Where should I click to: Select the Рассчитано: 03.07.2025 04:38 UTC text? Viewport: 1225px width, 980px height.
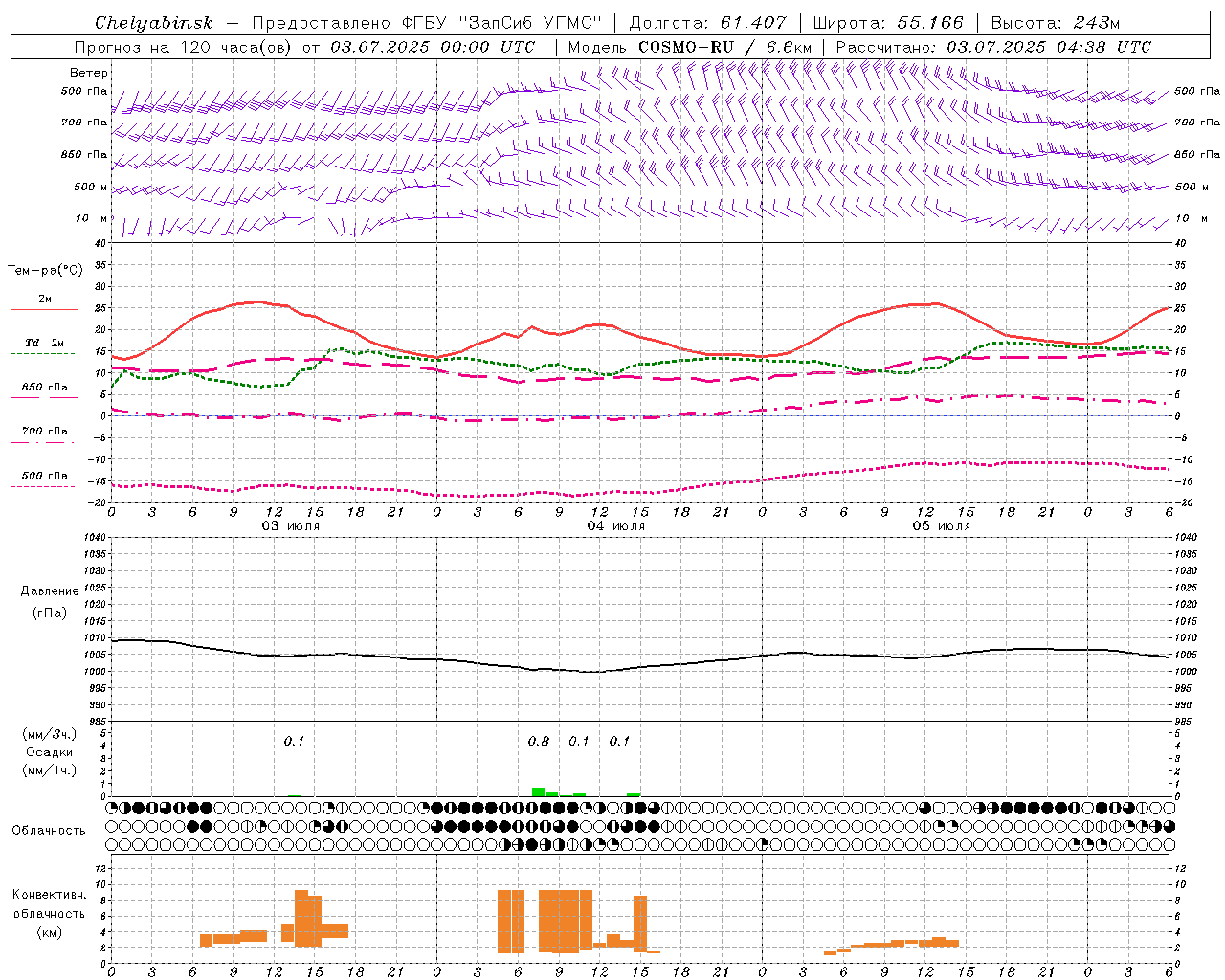point(993,47)
